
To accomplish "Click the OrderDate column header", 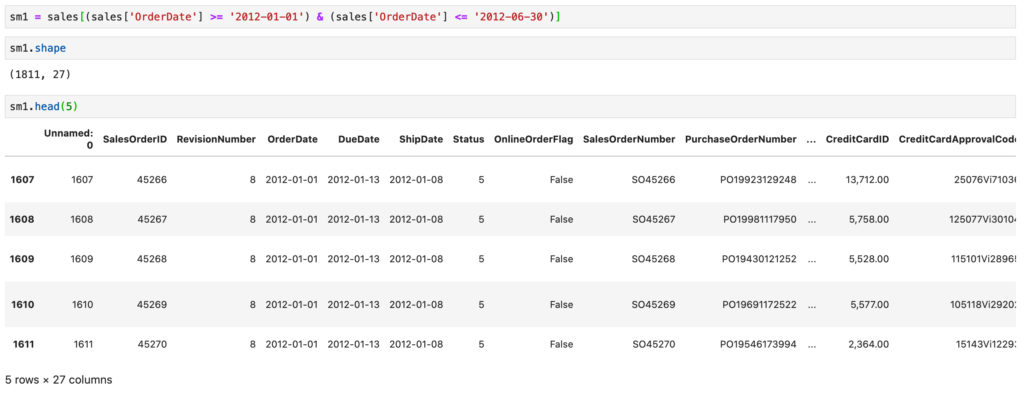I will [x=292, y=139].
